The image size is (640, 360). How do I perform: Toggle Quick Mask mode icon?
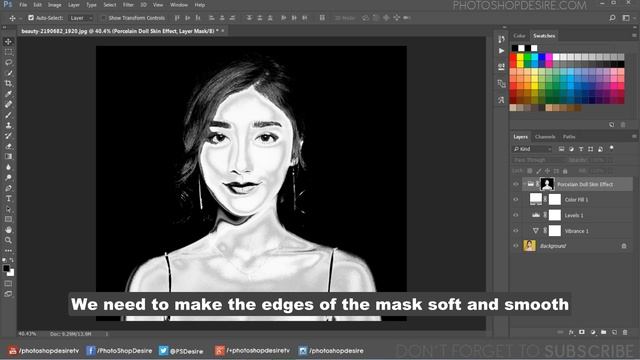[8, 283]
